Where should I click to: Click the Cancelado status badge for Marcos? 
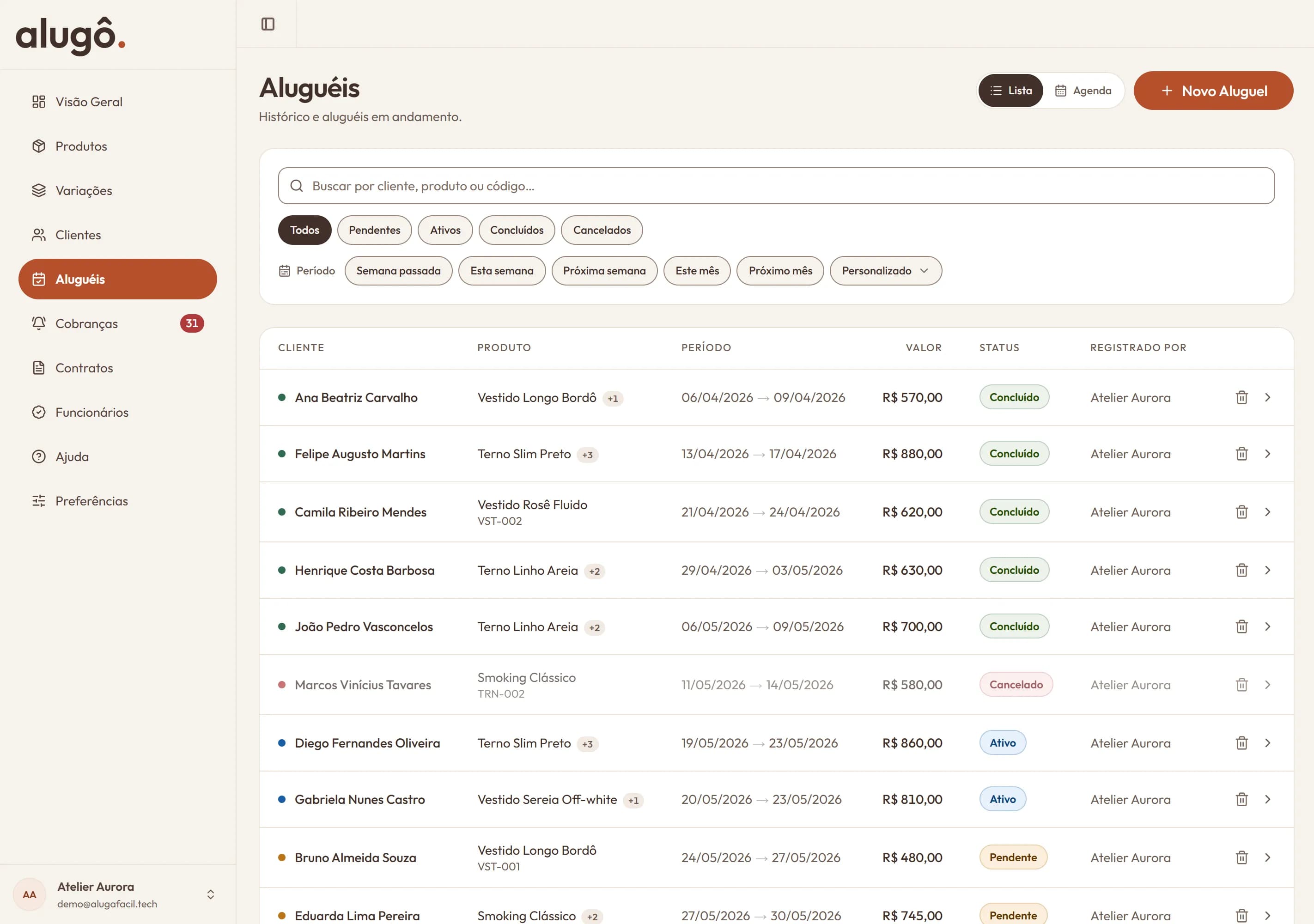[x=1015, y=684]
